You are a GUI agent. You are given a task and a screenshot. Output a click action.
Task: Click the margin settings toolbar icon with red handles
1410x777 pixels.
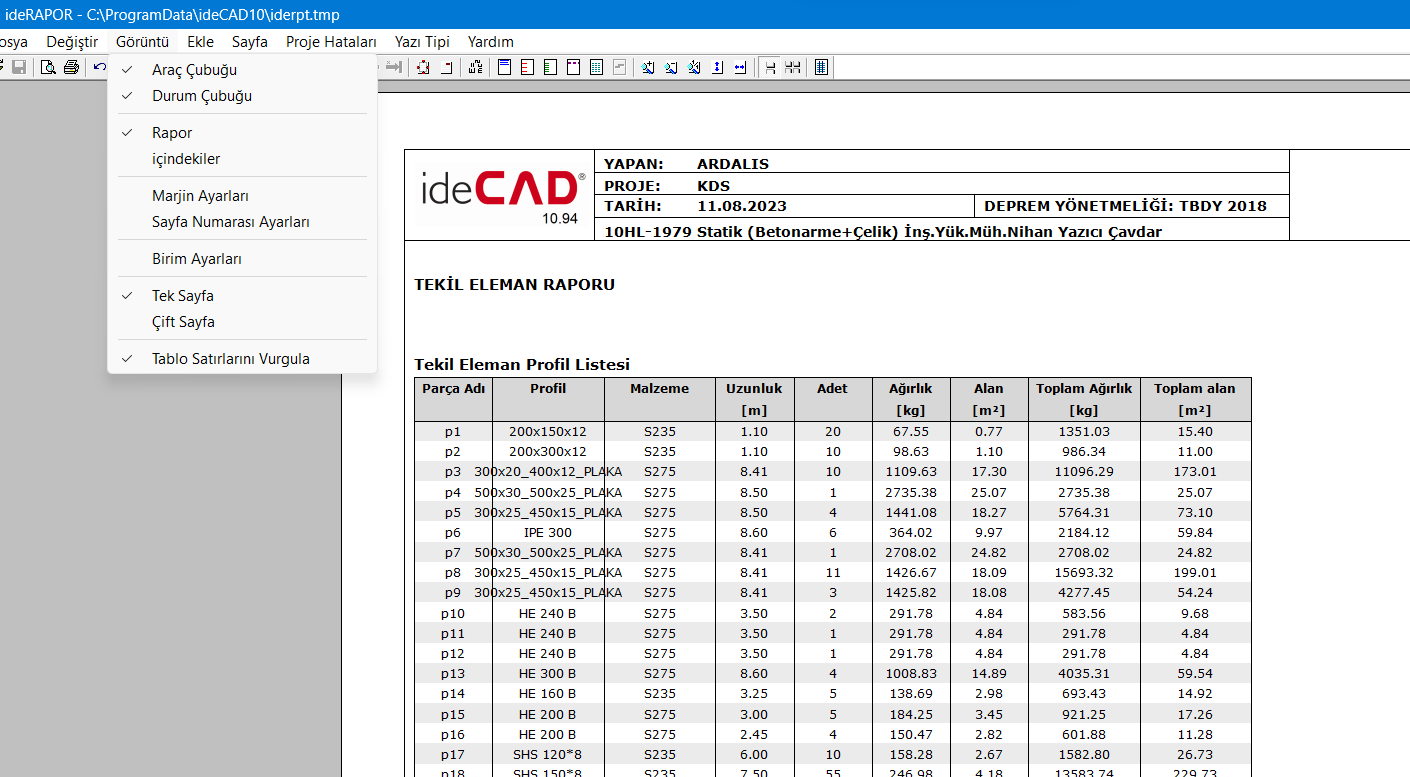[423, 67]
